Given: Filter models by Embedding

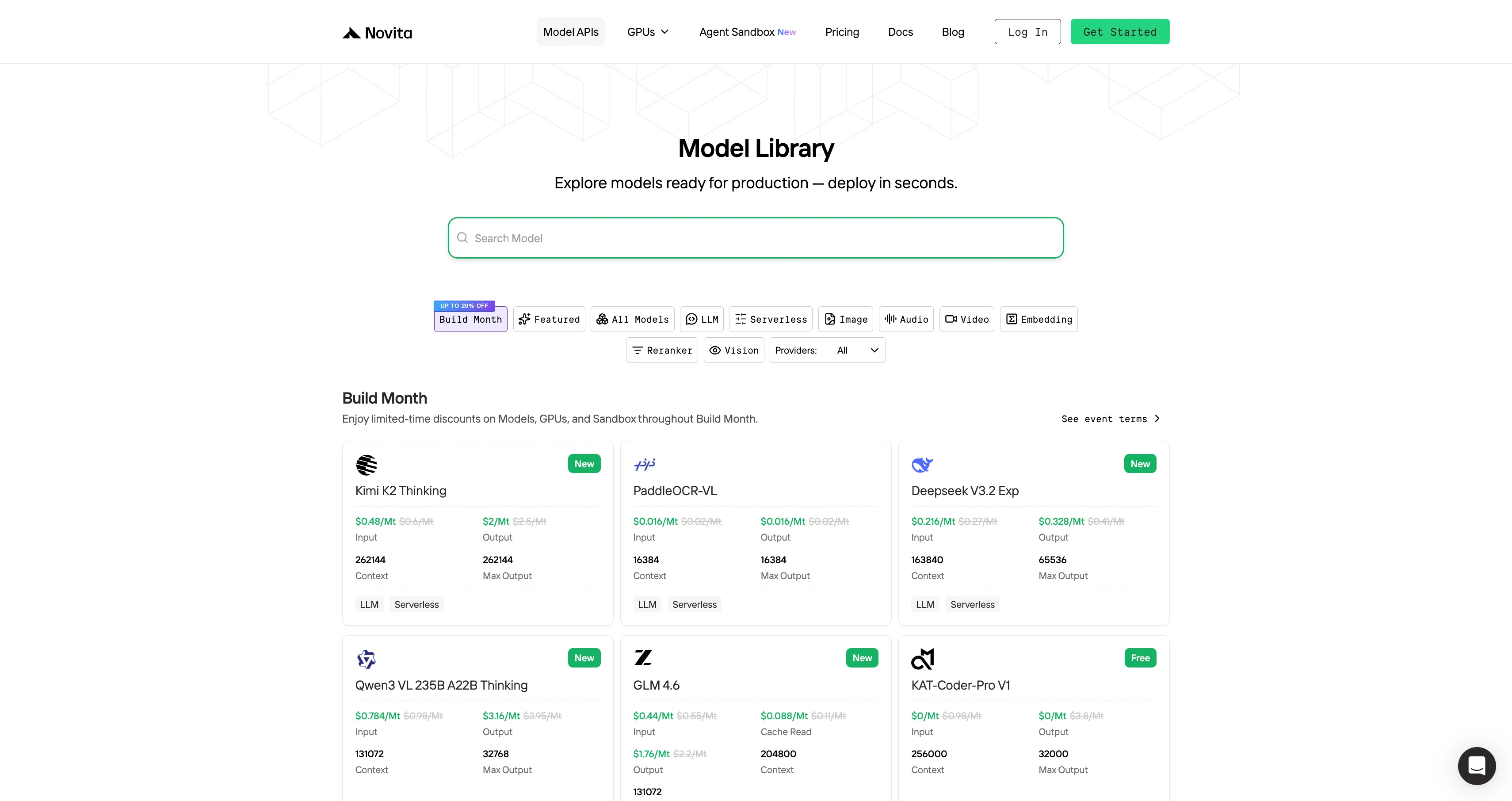Looking at the screenshot, I should (x=1039, y=319).
